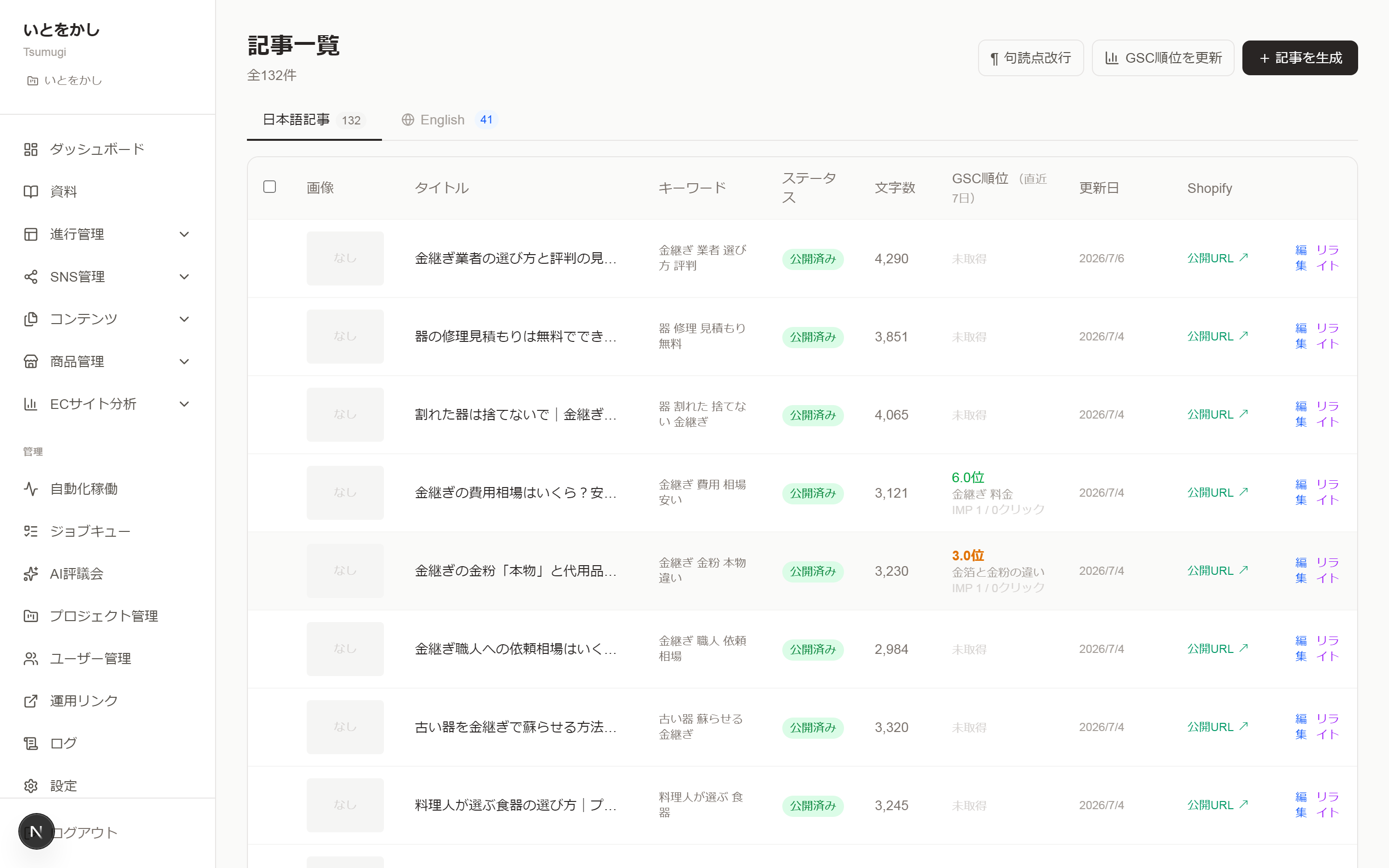The image size is (1389, 868).
Task: Expand the 進行管理 submenu chevron
Action: [184, 234]
